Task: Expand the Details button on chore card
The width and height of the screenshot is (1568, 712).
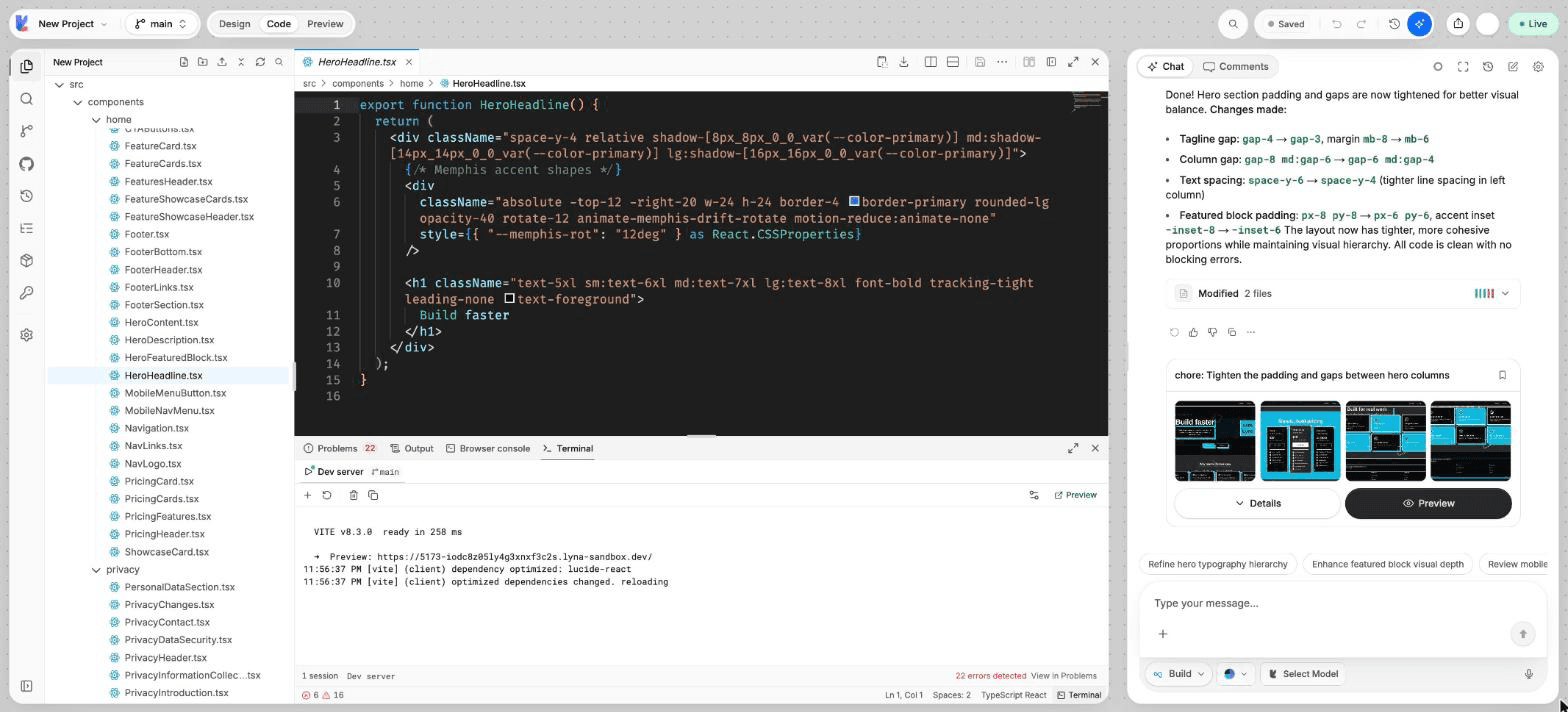Action: [1257, 503]
